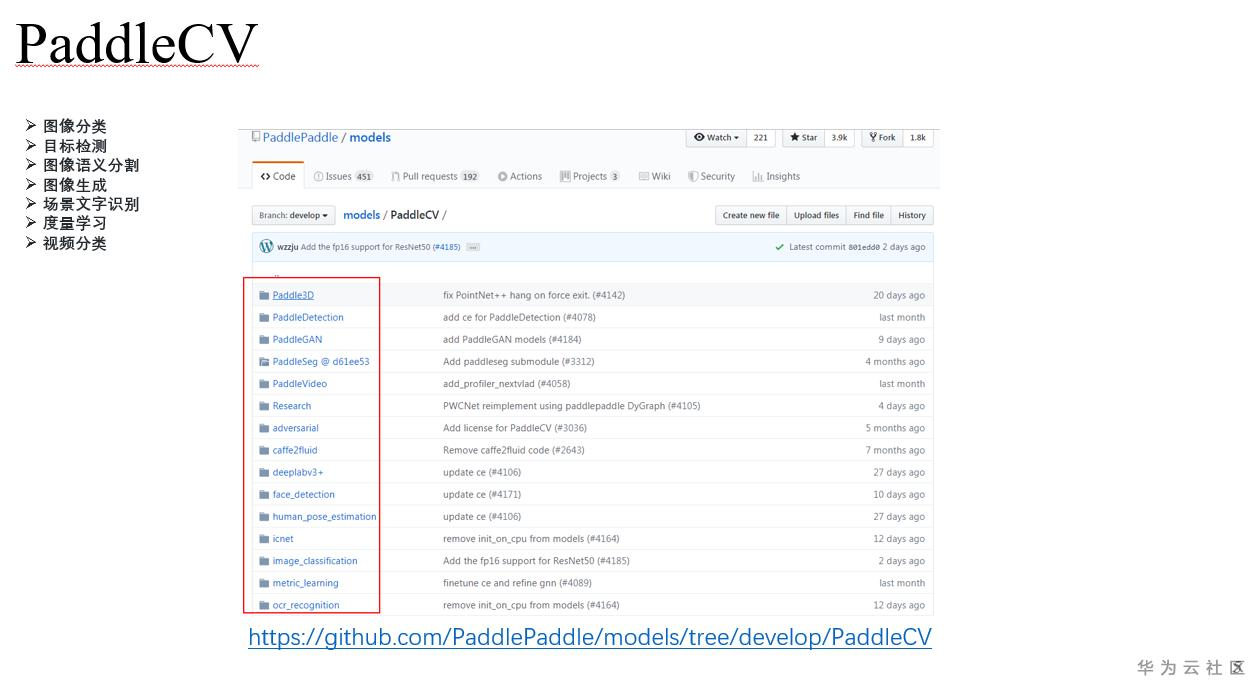The height and width of the screenshot is (693, 1258).
Task: Click the Star button
Action: pos(803,138)
